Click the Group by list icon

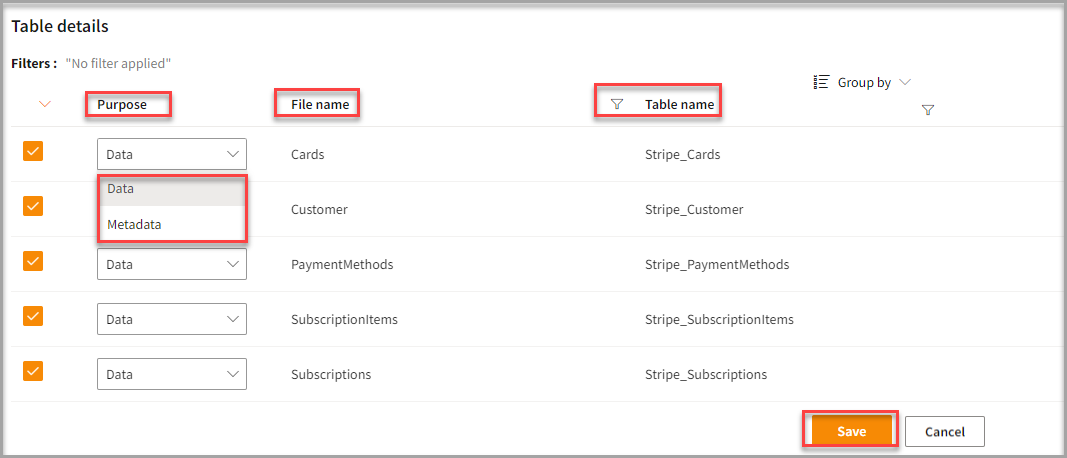[x=822, y=82]
